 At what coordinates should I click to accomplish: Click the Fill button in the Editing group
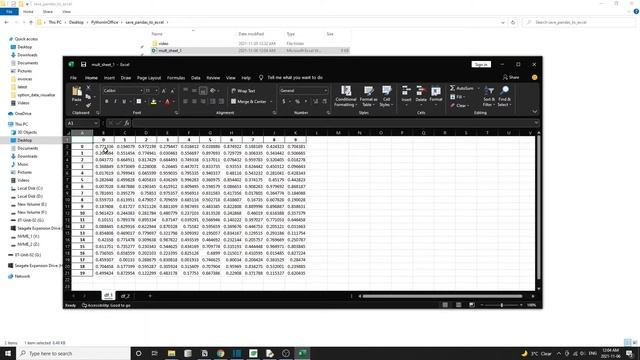tap(457, 97)
